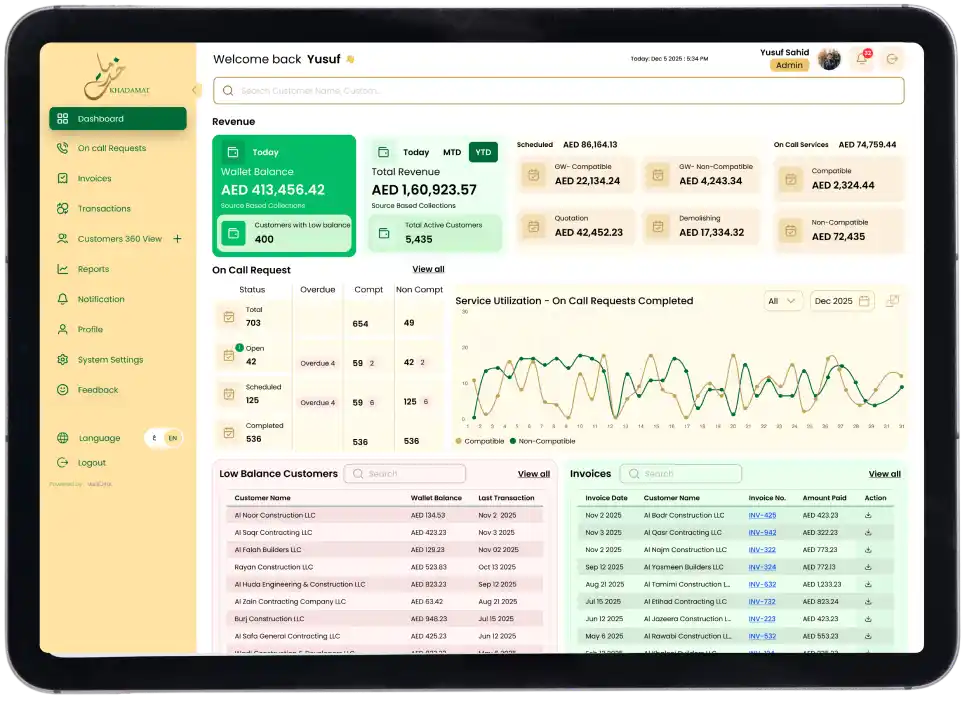The height and width of the screenshot is (702, 967).
Task: Click Customers with Low balance icon
Action: tap(234, 233)
